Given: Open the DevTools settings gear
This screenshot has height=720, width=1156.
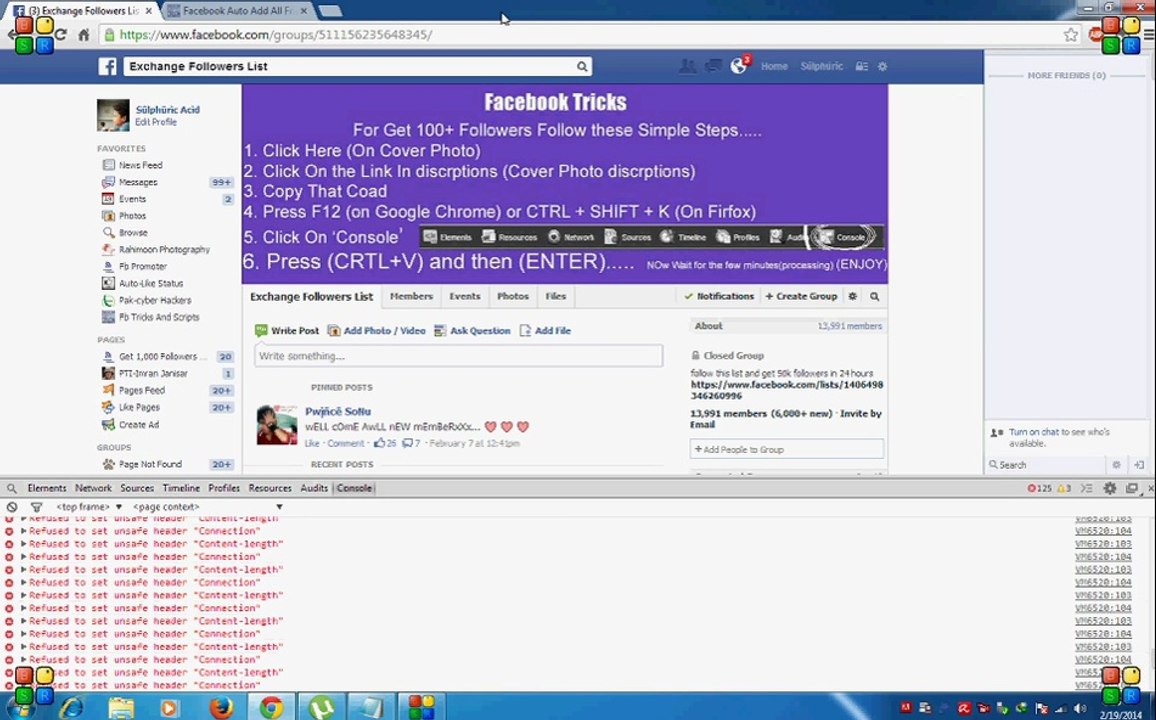Looking at the screenshot, I should (1110, 488).
